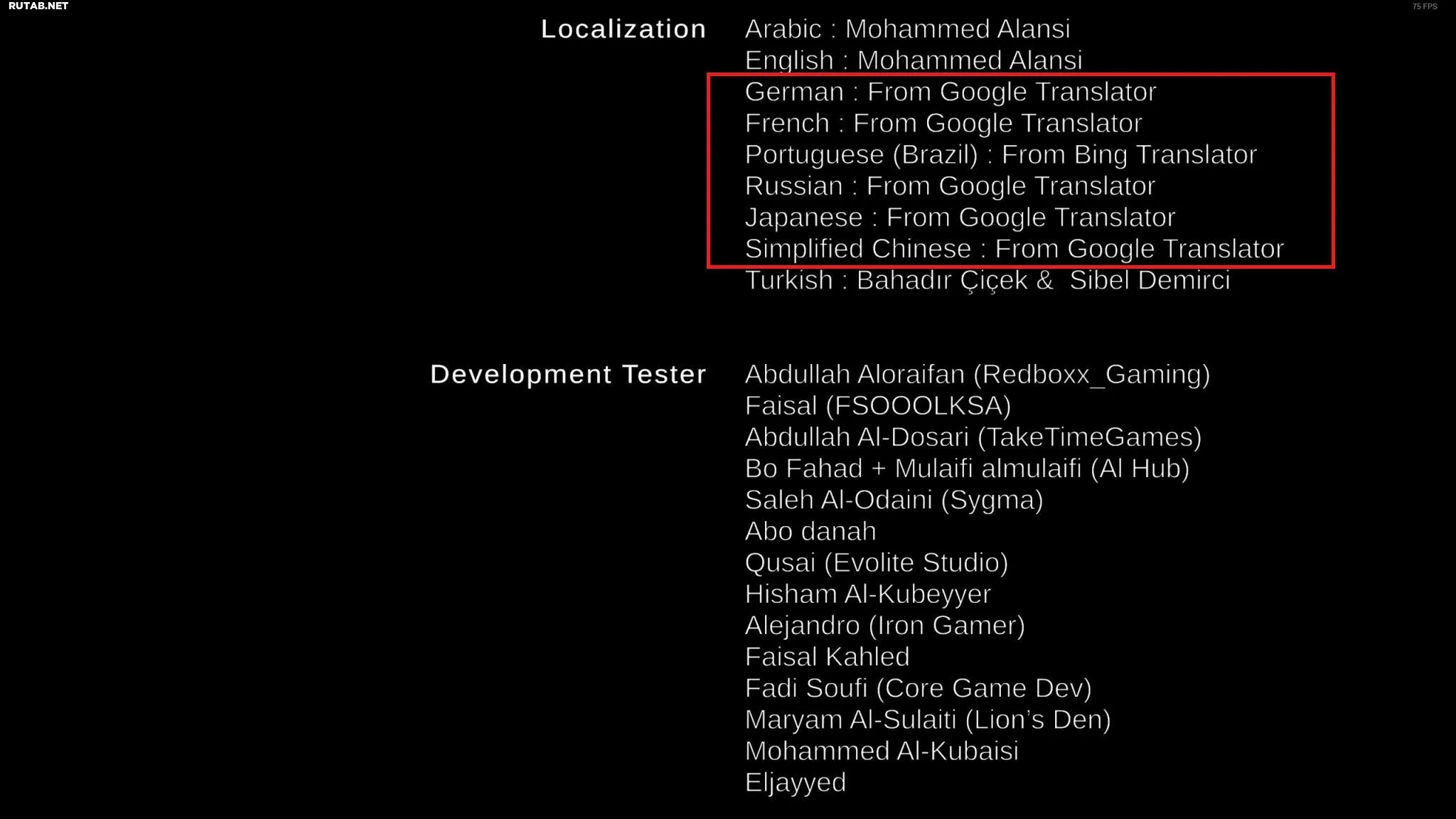The height and width of the screenshot is (819, 1456).
Task: Highlight German Google Translator credit
Action: [950, 91]
